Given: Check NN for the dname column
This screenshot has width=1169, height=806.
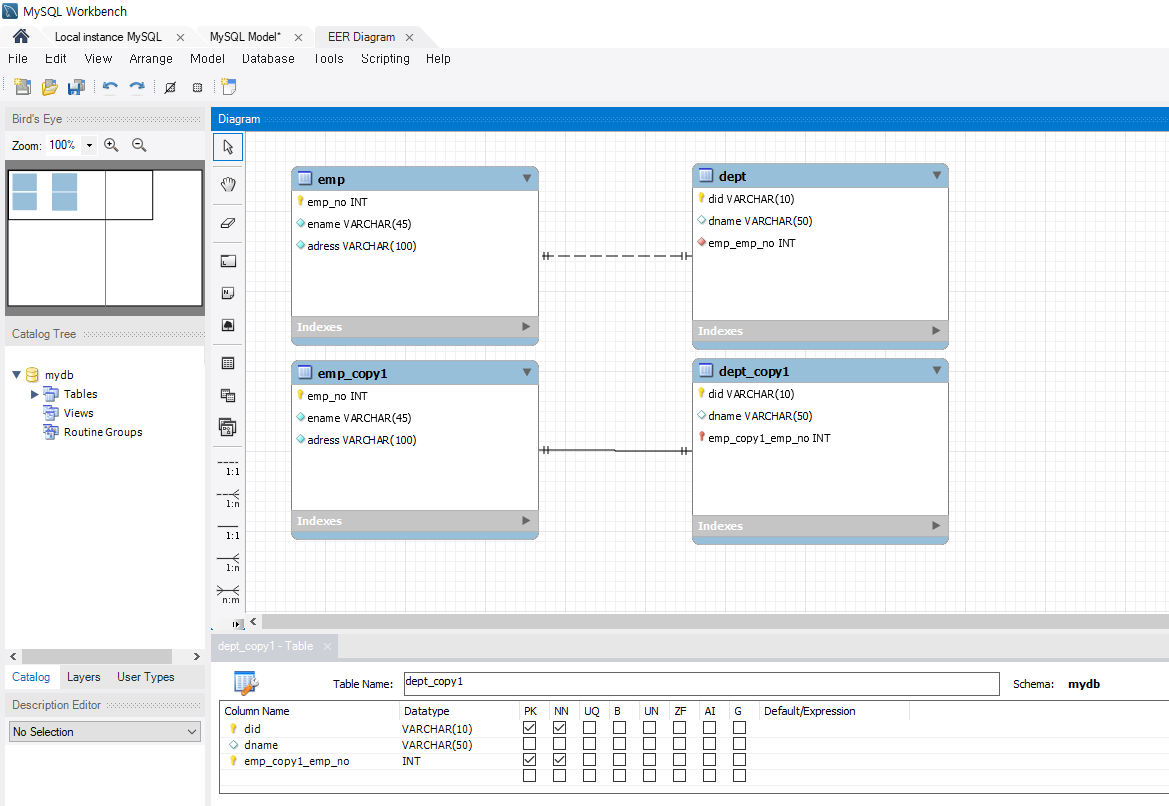Looking at the screenshot, I should 560,744.
